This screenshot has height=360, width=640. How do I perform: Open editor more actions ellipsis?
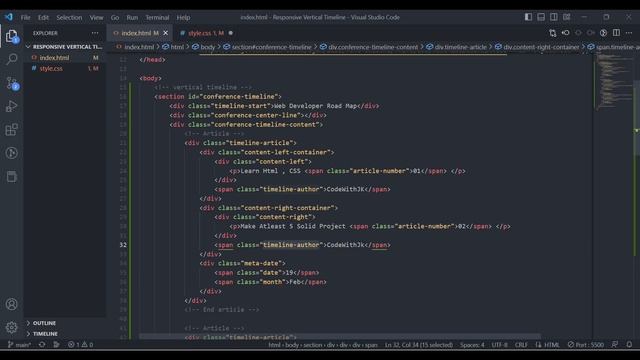[629, 33]
